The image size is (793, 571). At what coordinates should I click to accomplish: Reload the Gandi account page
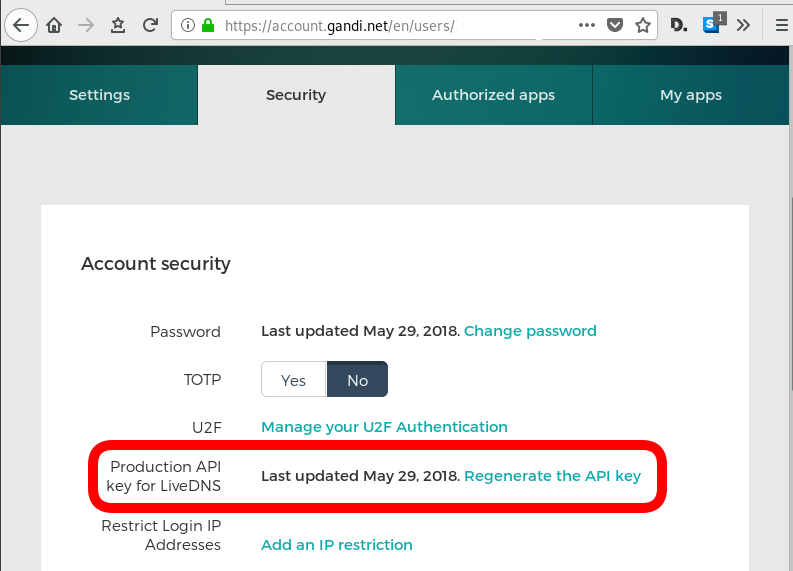[150, 25]
